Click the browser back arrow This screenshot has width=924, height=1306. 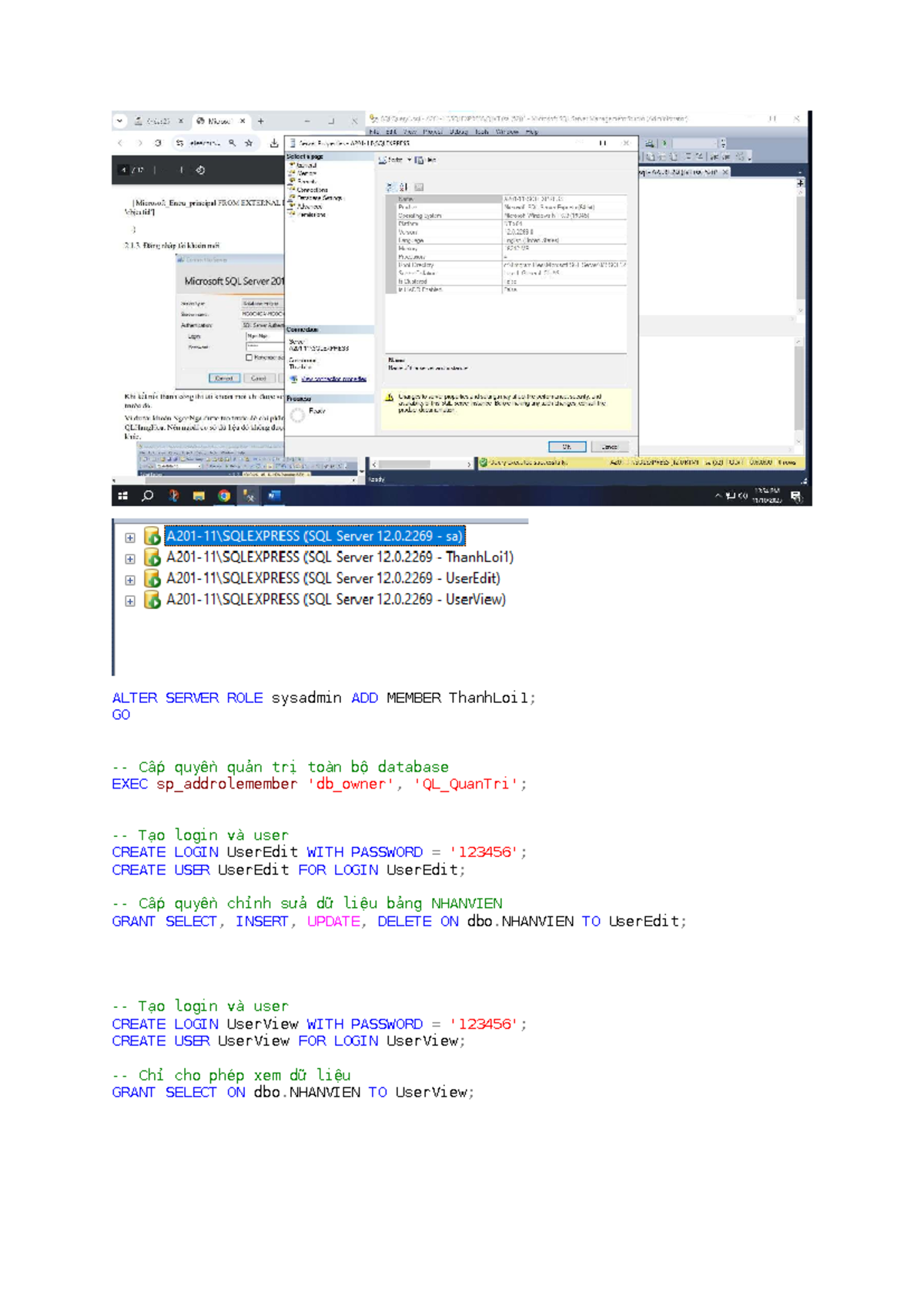coord(120,143)
